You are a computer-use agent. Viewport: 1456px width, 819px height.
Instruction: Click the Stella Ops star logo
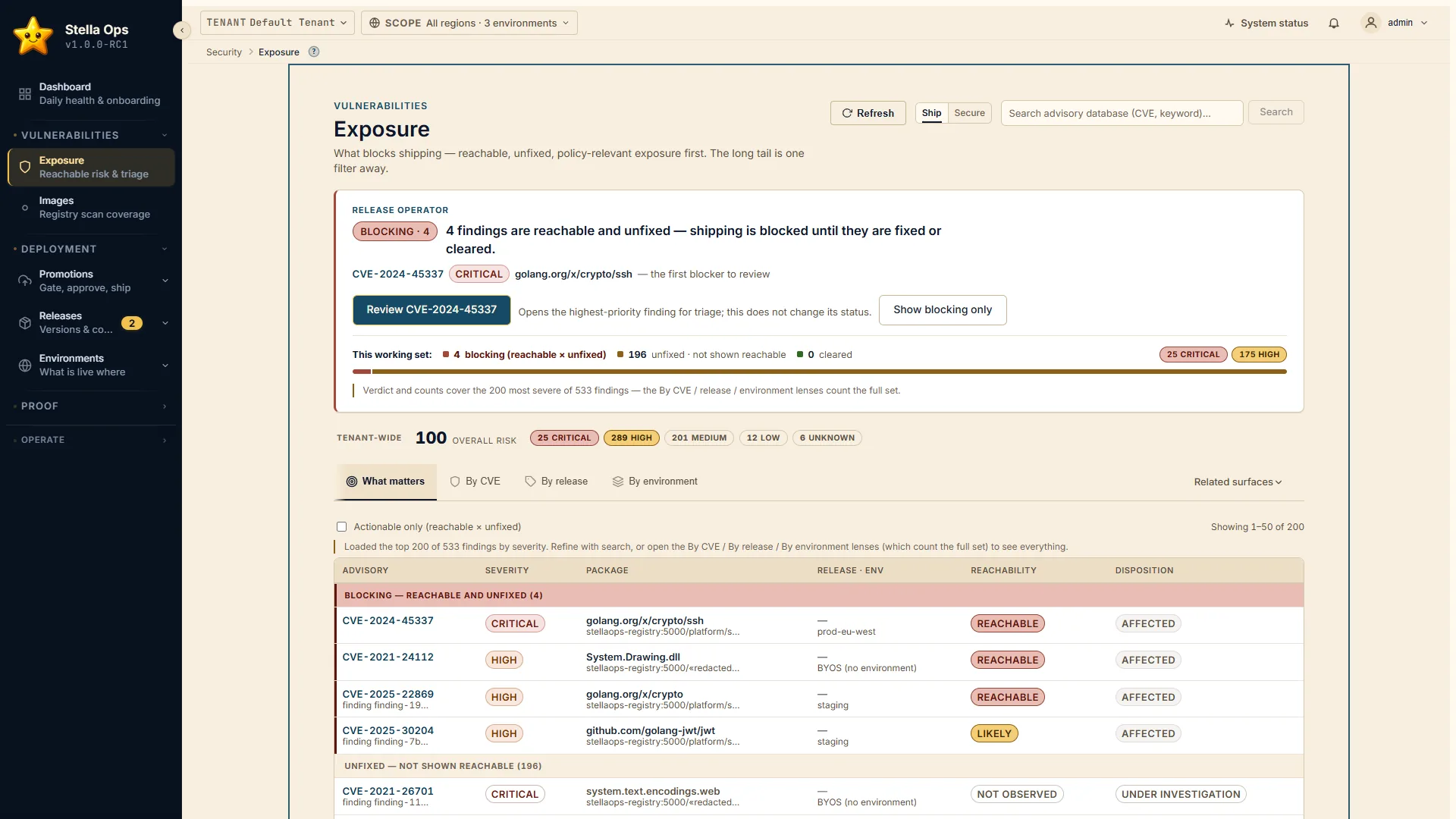(x=33, y=36)
